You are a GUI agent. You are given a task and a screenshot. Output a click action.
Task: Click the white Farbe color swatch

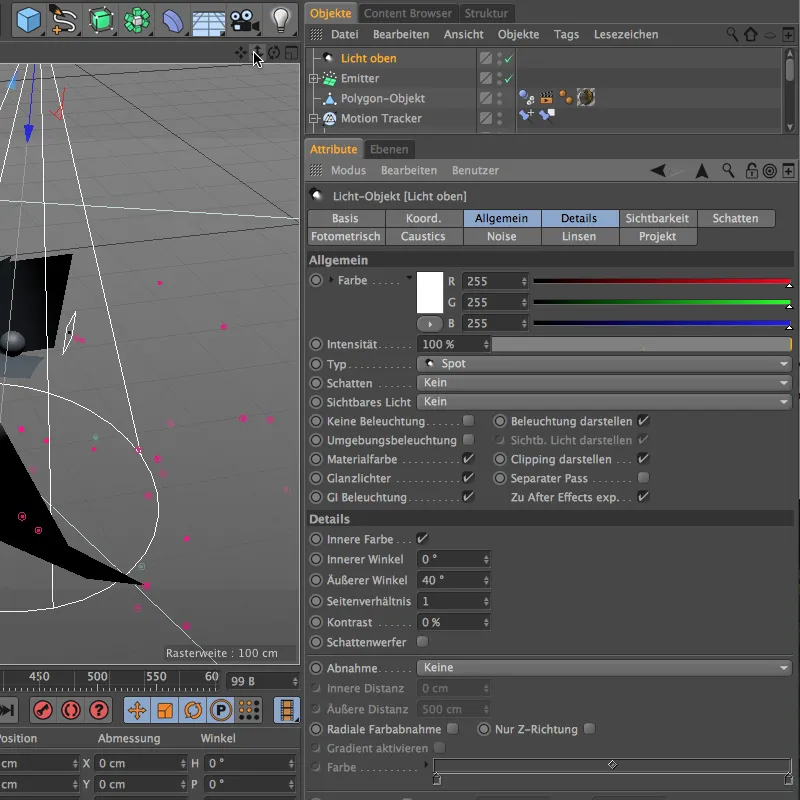[430, 292]
